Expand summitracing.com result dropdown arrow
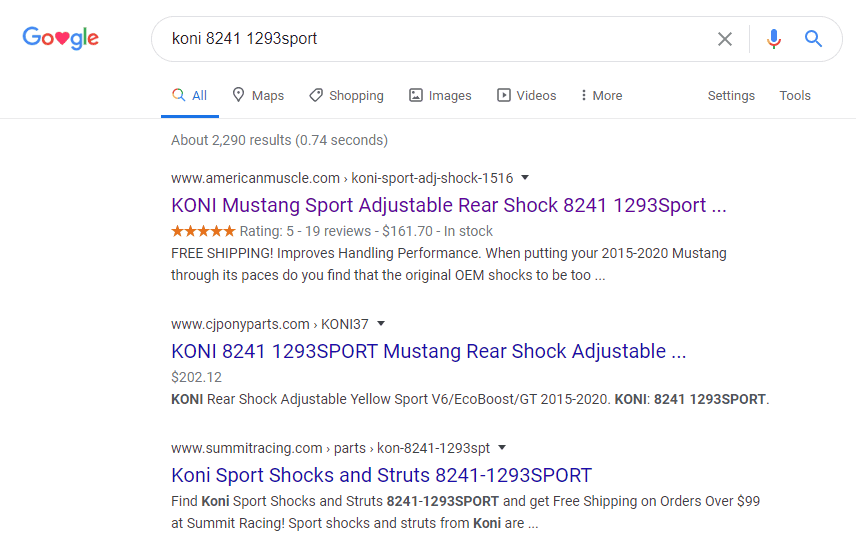 pyautogui.click(x=502, y=448)
